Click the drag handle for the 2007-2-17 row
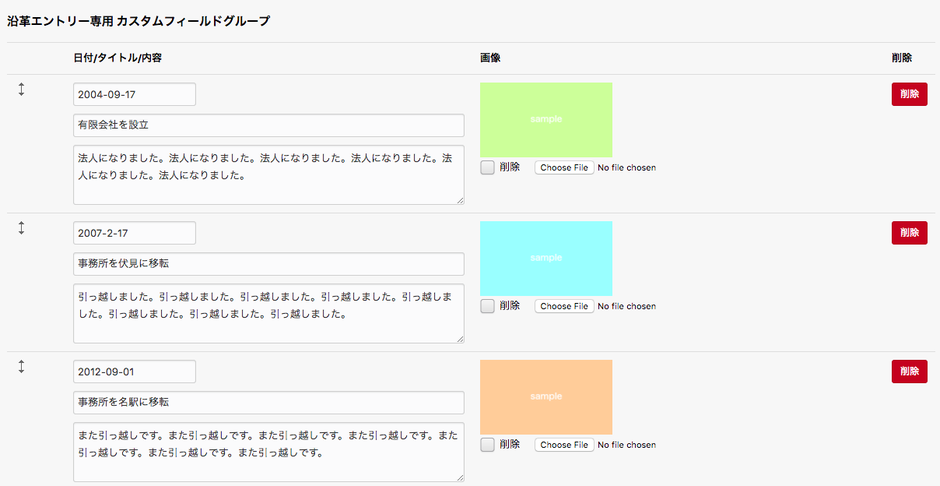The image size is (940, 486). point(21,229)
